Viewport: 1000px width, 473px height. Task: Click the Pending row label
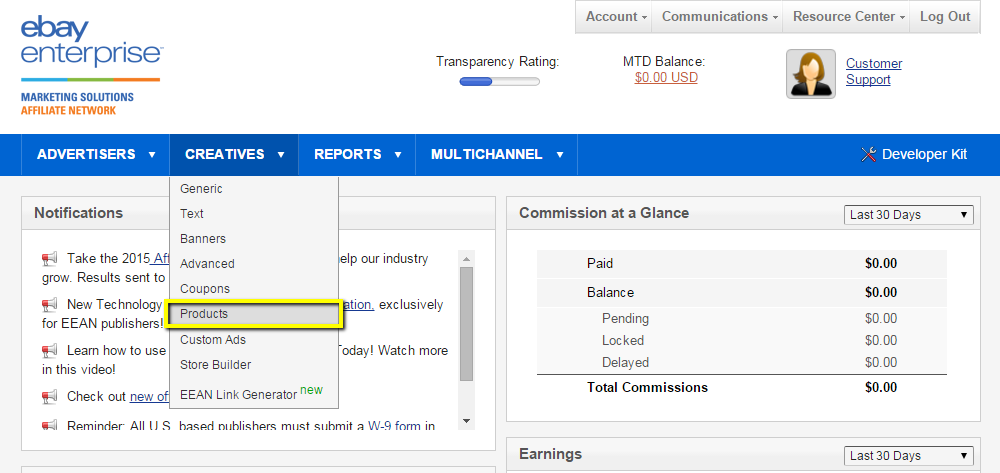pyautogui.click(x=625, y=318)
